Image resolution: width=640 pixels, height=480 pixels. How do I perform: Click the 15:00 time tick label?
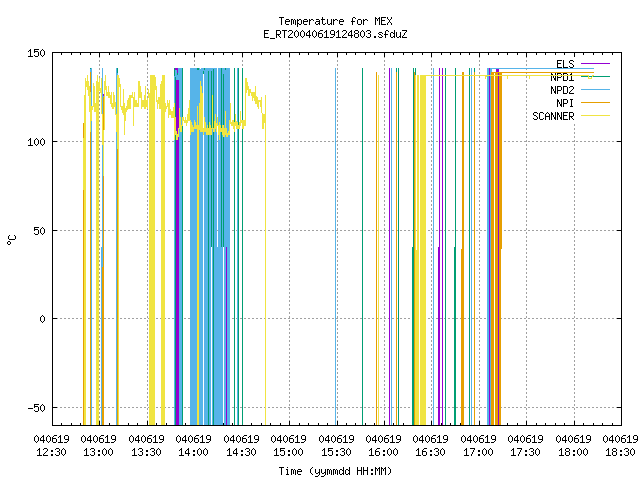coord(288,452)
